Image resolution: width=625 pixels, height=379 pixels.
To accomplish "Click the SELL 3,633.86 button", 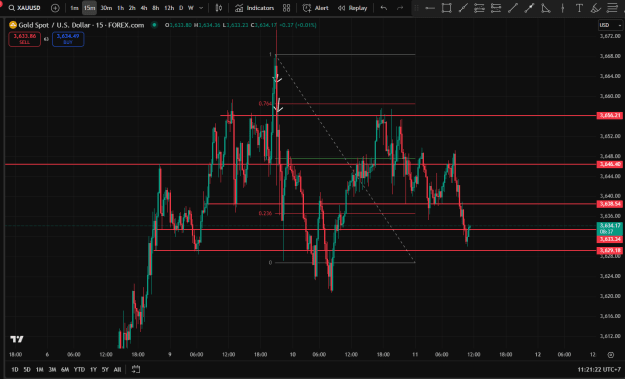I will (24, 39).
